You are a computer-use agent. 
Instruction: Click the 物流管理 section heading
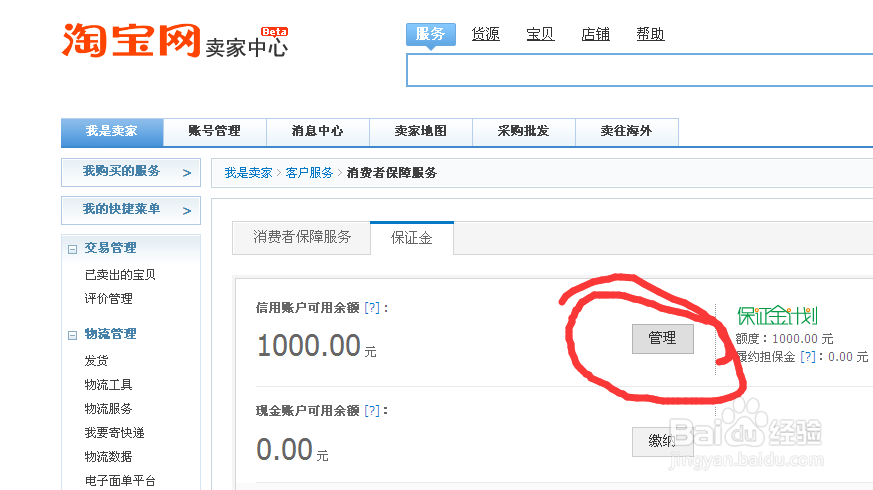(110, 334)
